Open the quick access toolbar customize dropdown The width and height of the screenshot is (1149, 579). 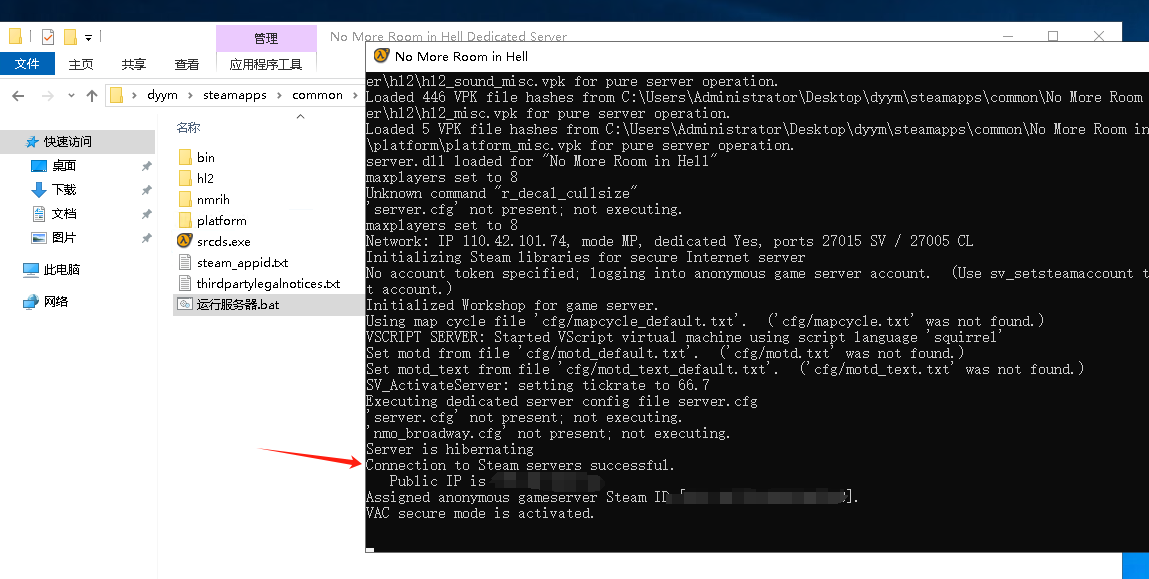tap(88, 37)
